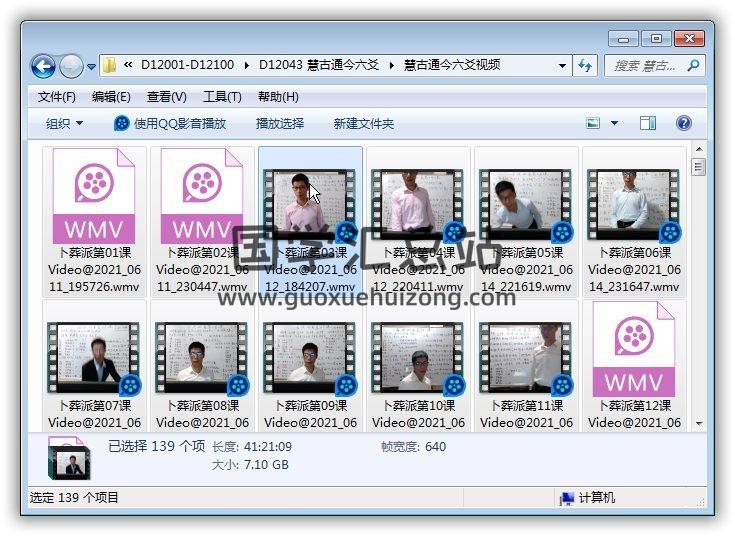735x536 pixels.
Task: Click the 计算机 icon in status bar
Action: [x=567, y=498]
